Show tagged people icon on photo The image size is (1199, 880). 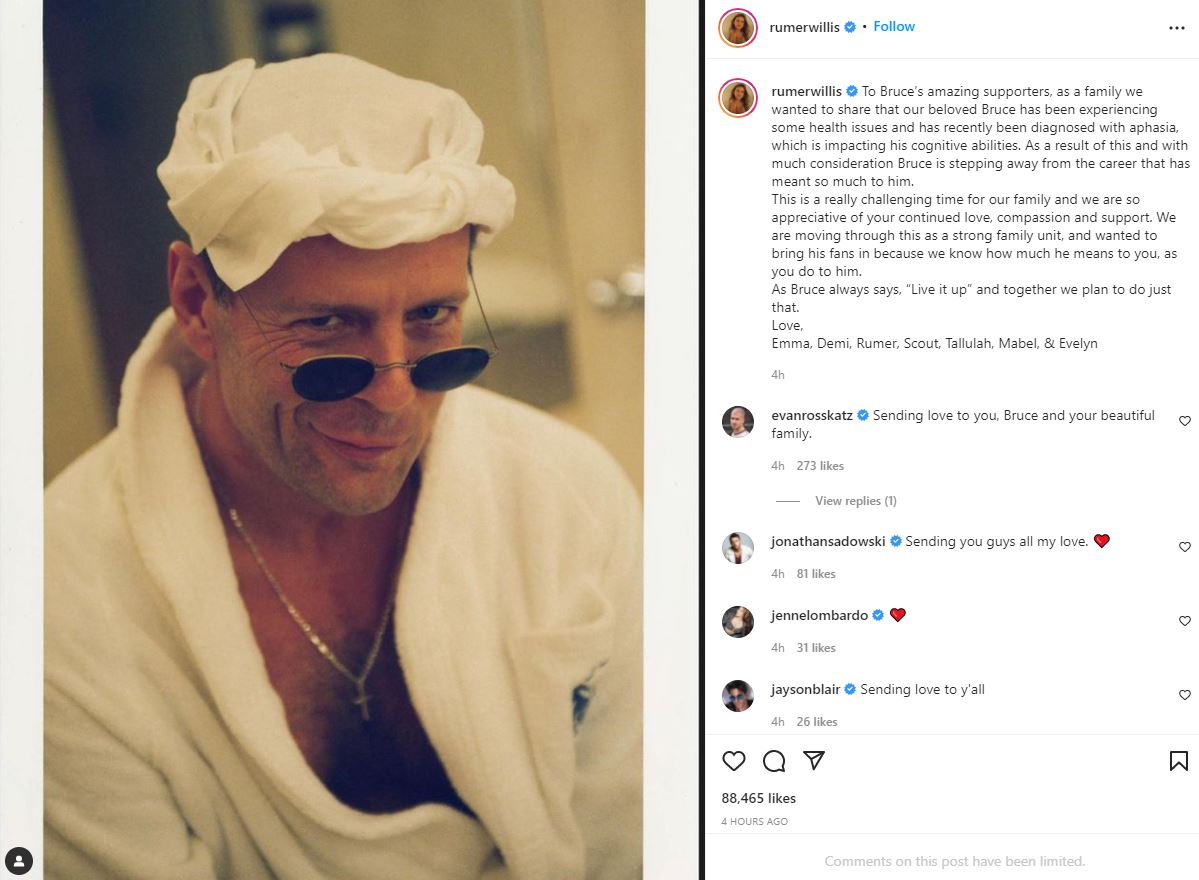pos(19,861)
